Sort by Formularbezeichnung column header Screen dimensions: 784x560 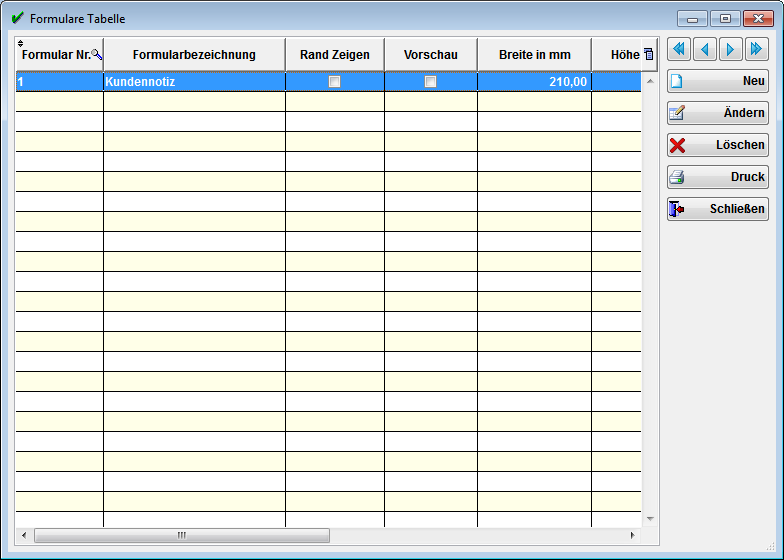point(194,54)
